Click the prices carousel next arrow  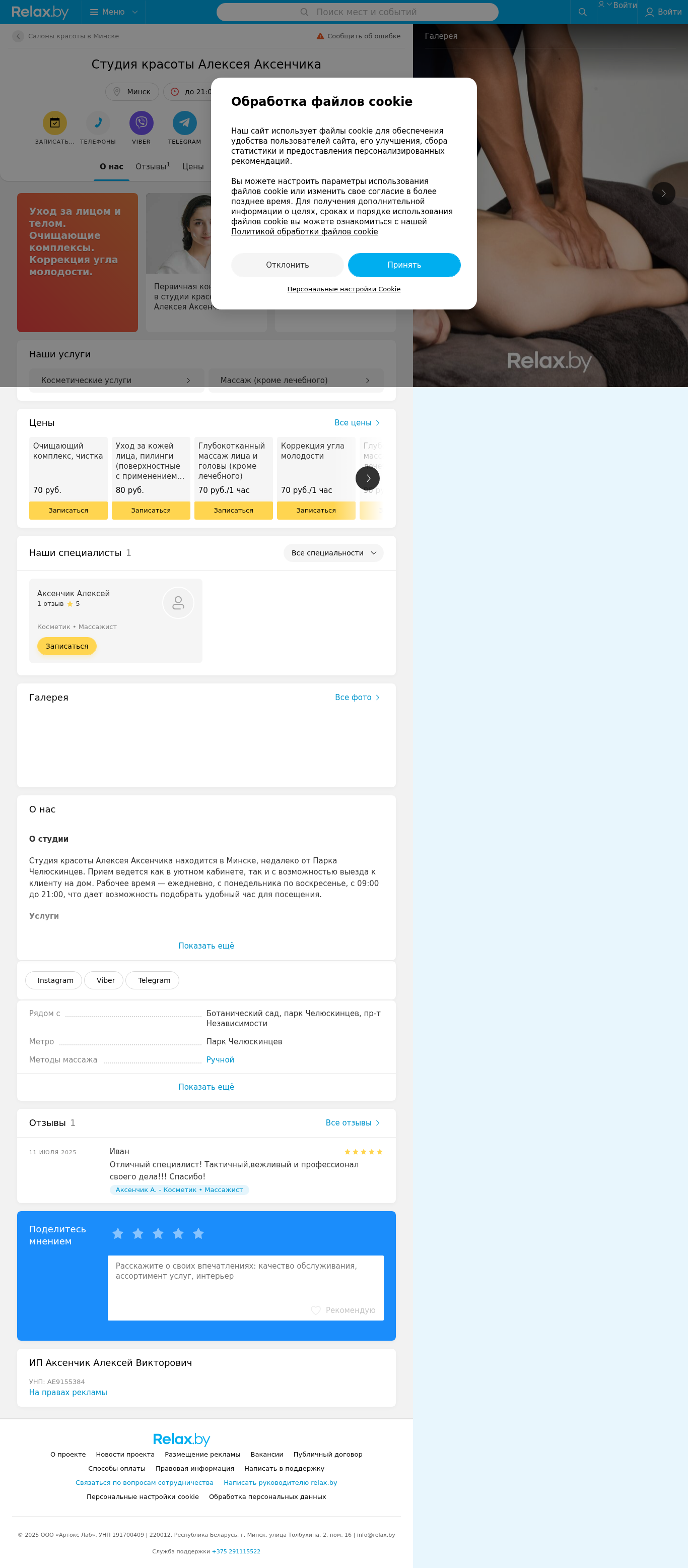(x=367, y=478)
